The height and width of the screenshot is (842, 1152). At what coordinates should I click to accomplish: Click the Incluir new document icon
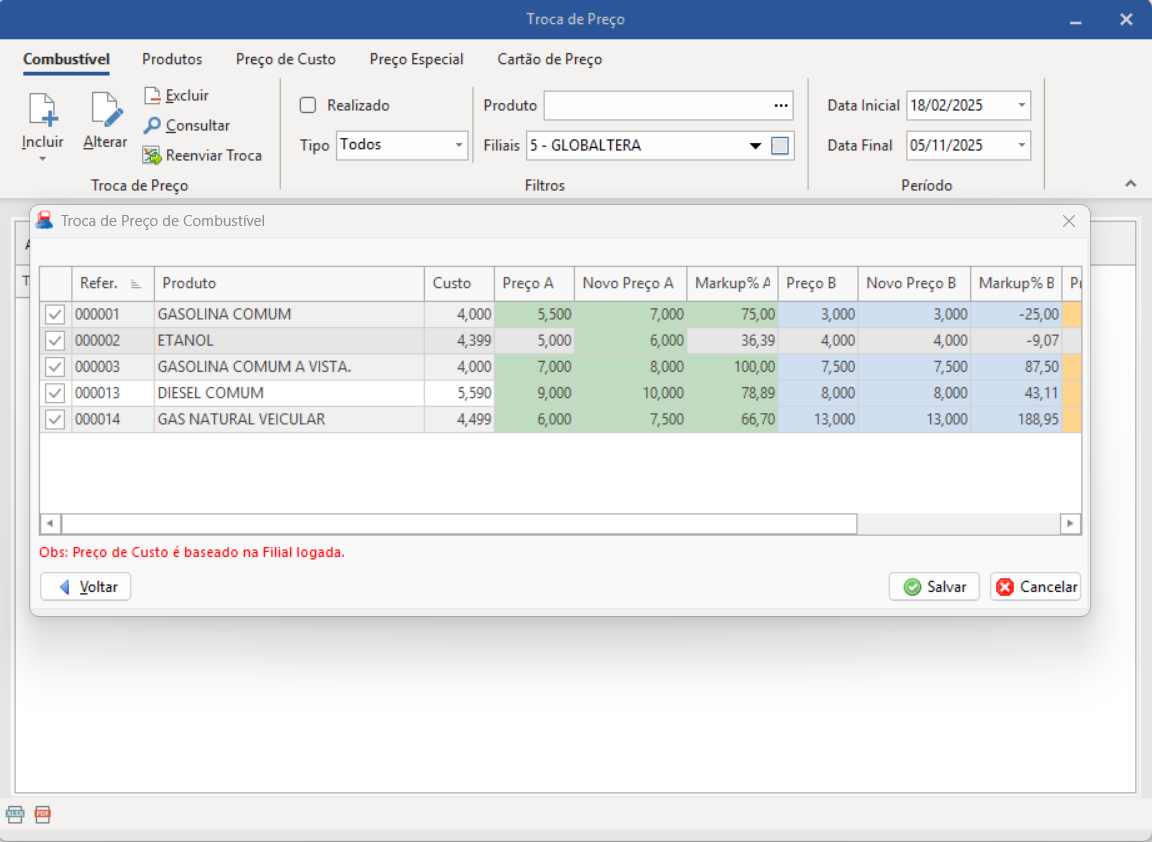42,110
